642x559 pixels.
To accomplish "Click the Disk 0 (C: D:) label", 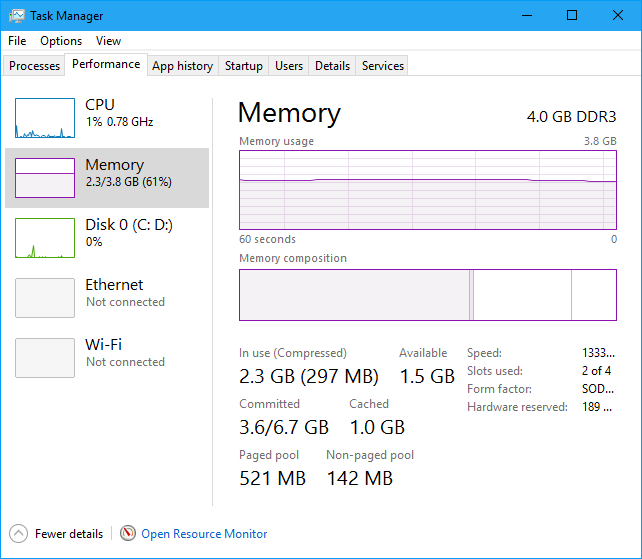I will click(x=129, y=225).
